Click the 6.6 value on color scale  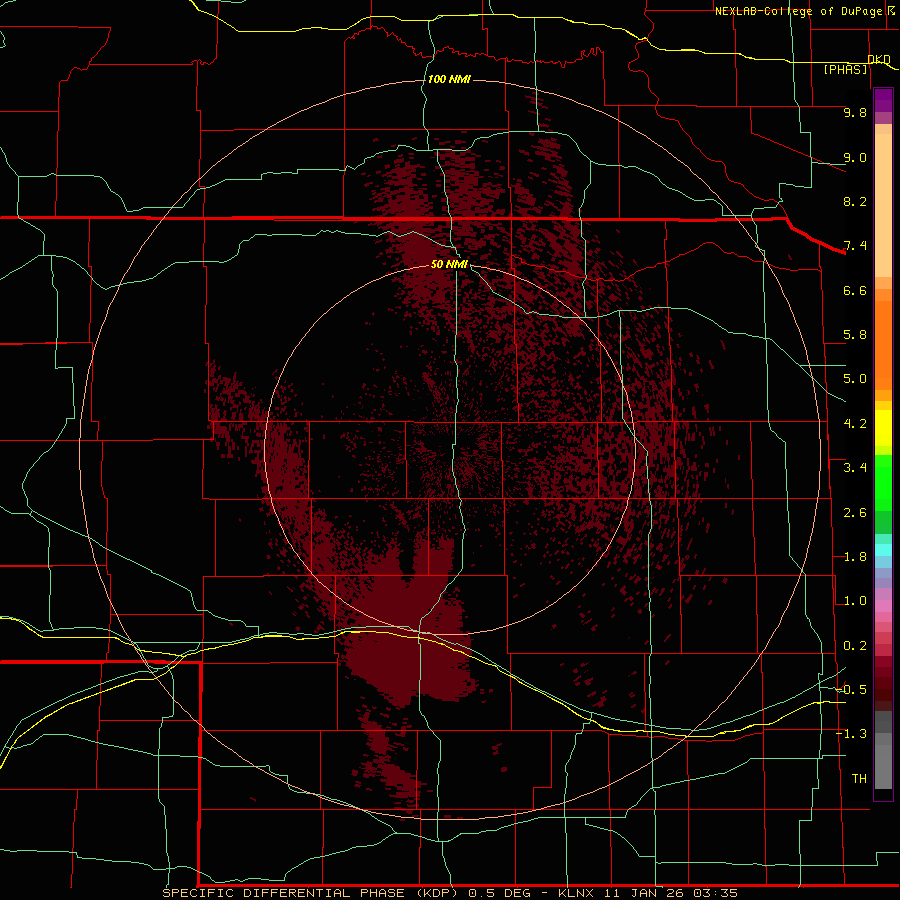pos(855,290)
